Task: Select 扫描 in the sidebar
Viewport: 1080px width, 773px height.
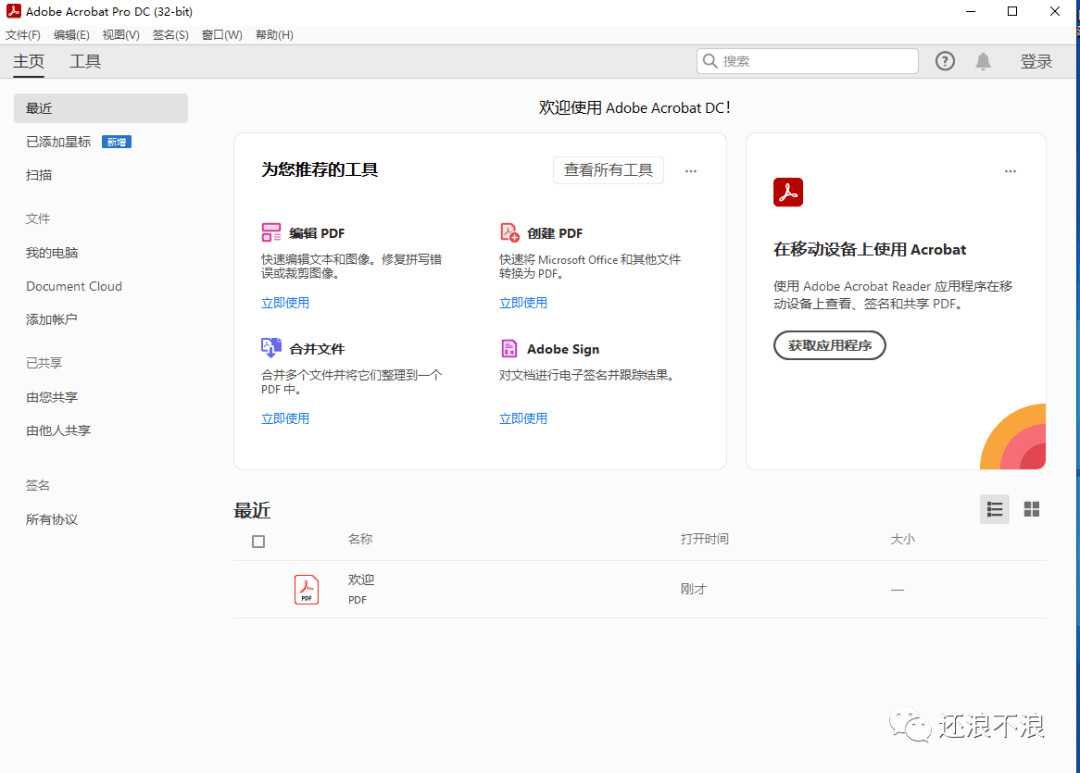Action: [x=39, y=175]
